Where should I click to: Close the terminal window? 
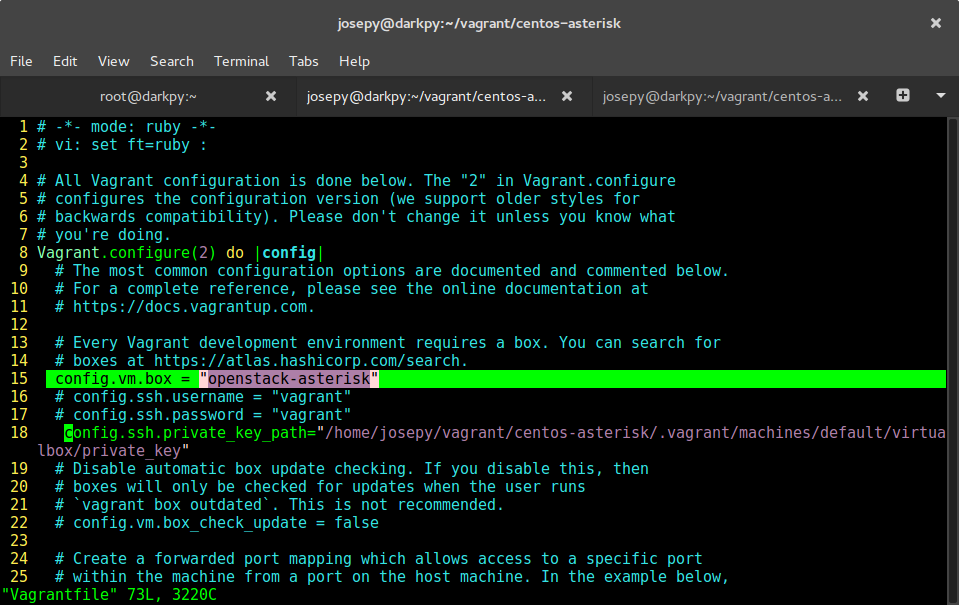tap(936, 23)
